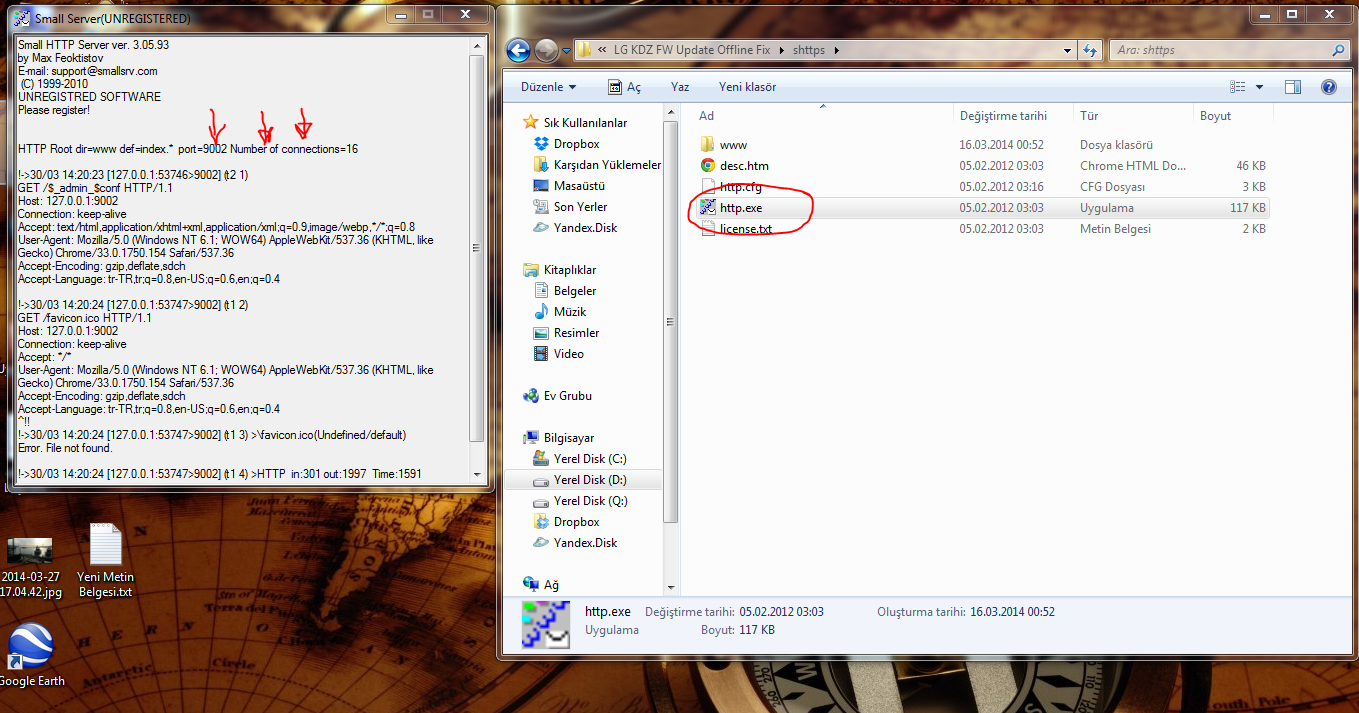This screenshot has height=713, width=1359.
Task: Click Small Server title bar icon
Action: (x=21, y=19)
